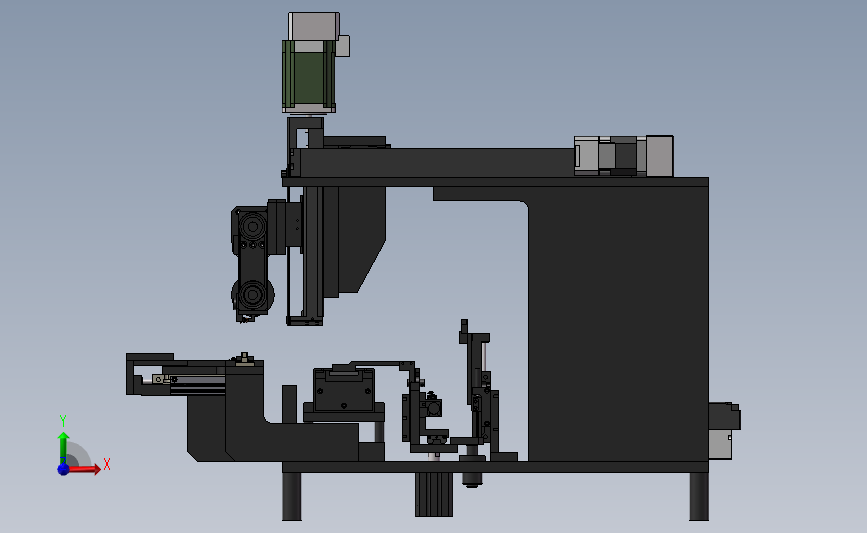Click the blue Z axis ball of the triad

63,469
